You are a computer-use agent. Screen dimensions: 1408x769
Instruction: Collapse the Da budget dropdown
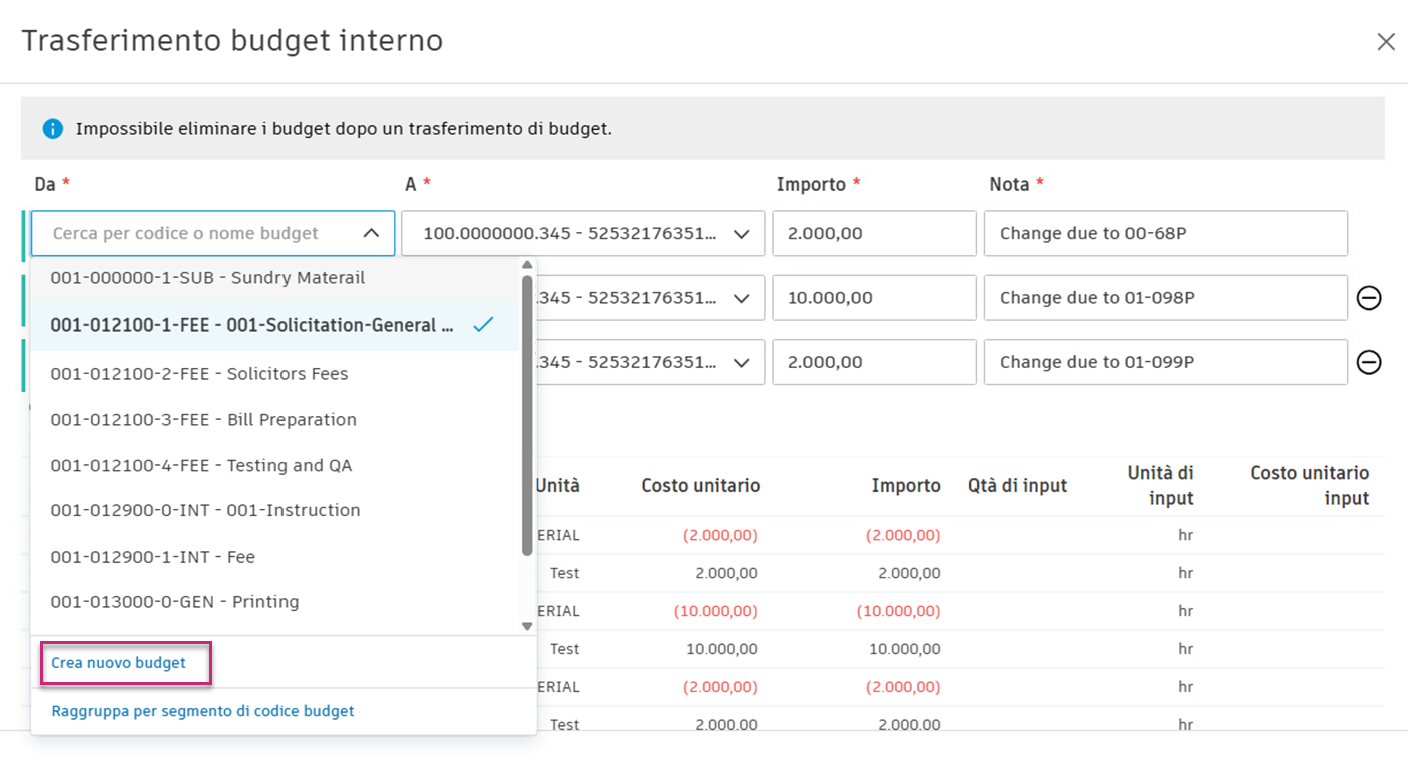pos(370,232)
